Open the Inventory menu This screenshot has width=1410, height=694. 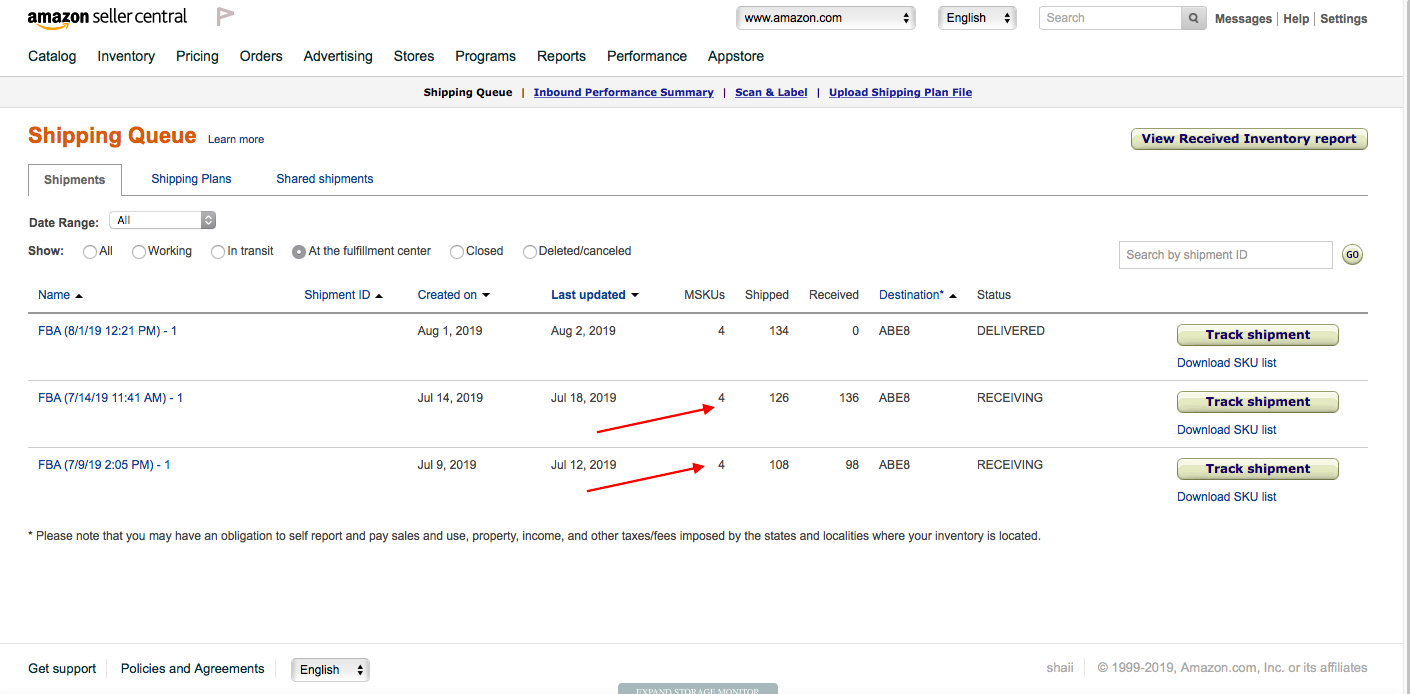pyautogui.click(x=126, y=56)
